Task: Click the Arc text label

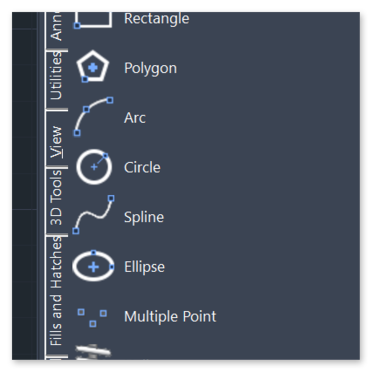Action: 135,117
